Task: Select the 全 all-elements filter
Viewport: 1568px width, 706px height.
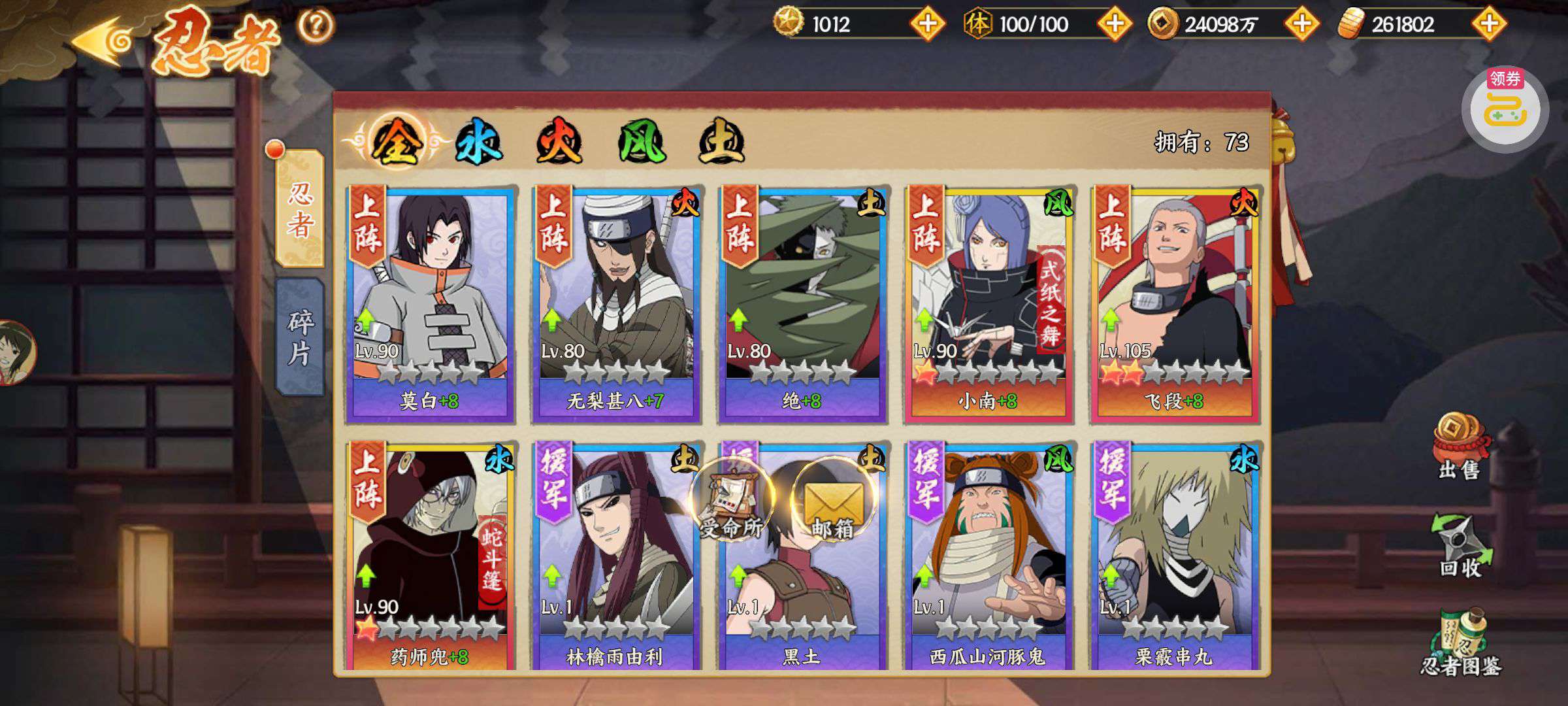Action: pos(395,142)
